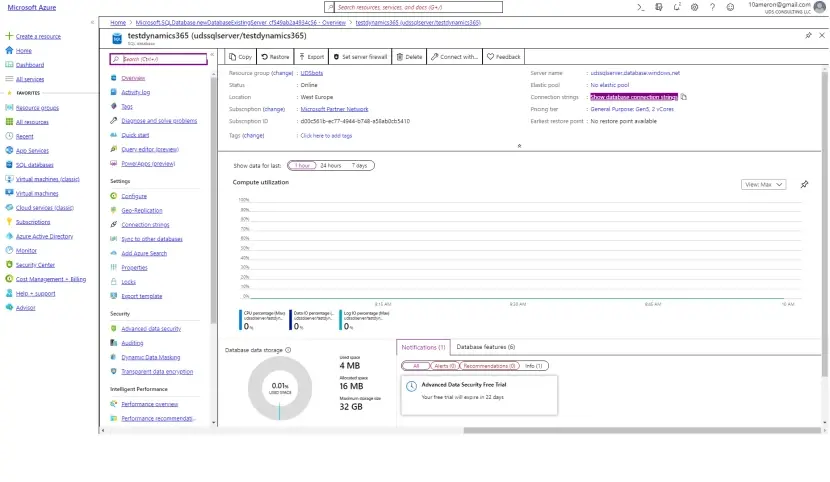Click the Home house icon in sidebar
This screenshot has height=482, width=830.
9,50
